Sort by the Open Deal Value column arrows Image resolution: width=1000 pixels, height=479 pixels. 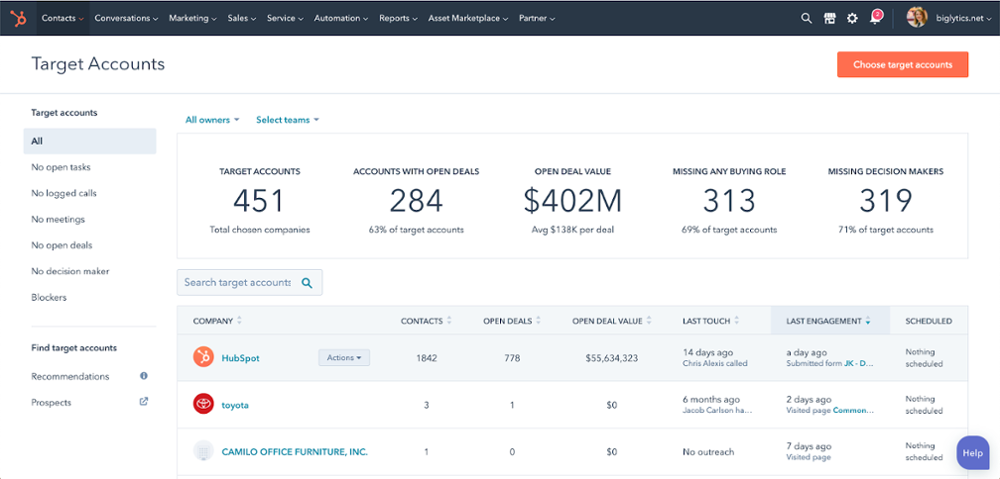coord(649,321)
